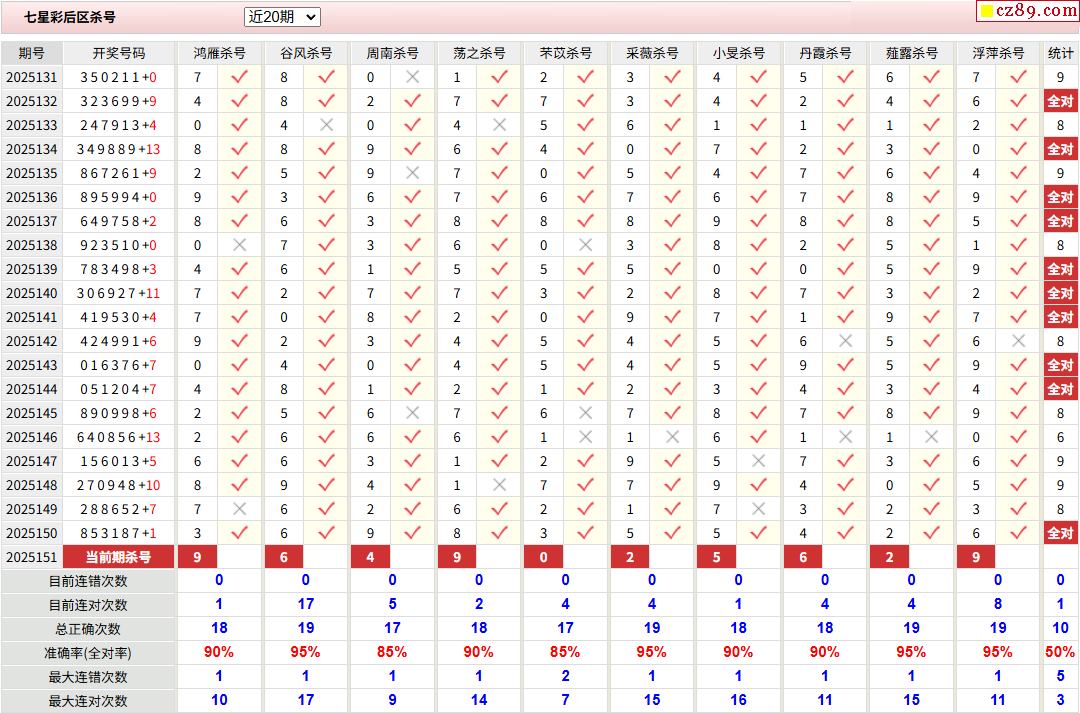Screen dimensions: 1080x713
Task: Click the red checkmark for 丹霞杀号 in row 2025139
Action: tap(845, 269)
